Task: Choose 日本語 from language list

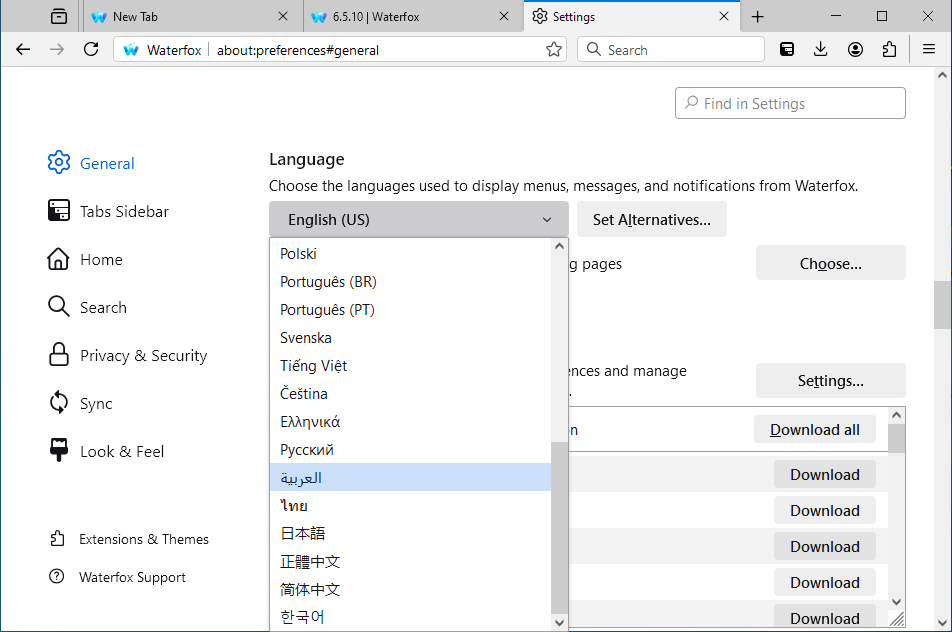Action: [x=410, y=533]
